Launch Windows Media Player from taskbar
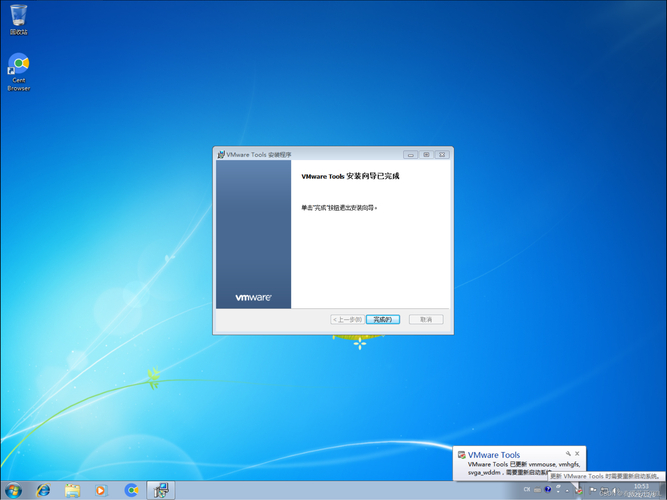Screen dimensions: 667x500 [101, 490]
